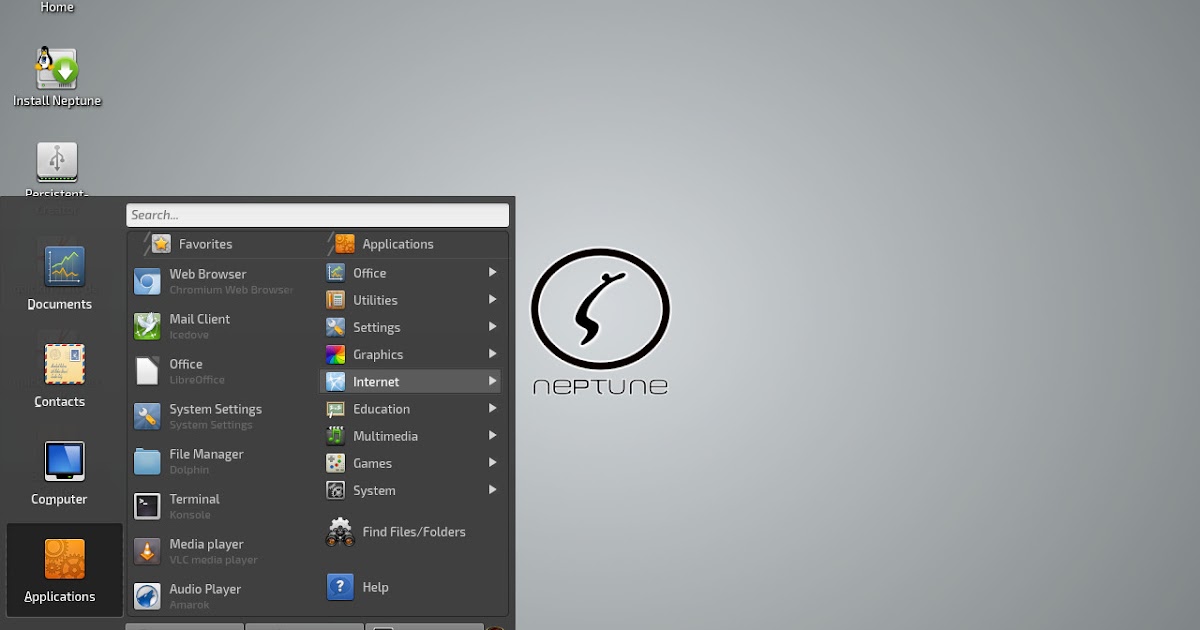Select the Documents sidebar icon
This screenshot has height=630, width=1200.
[x=60, y=273]
